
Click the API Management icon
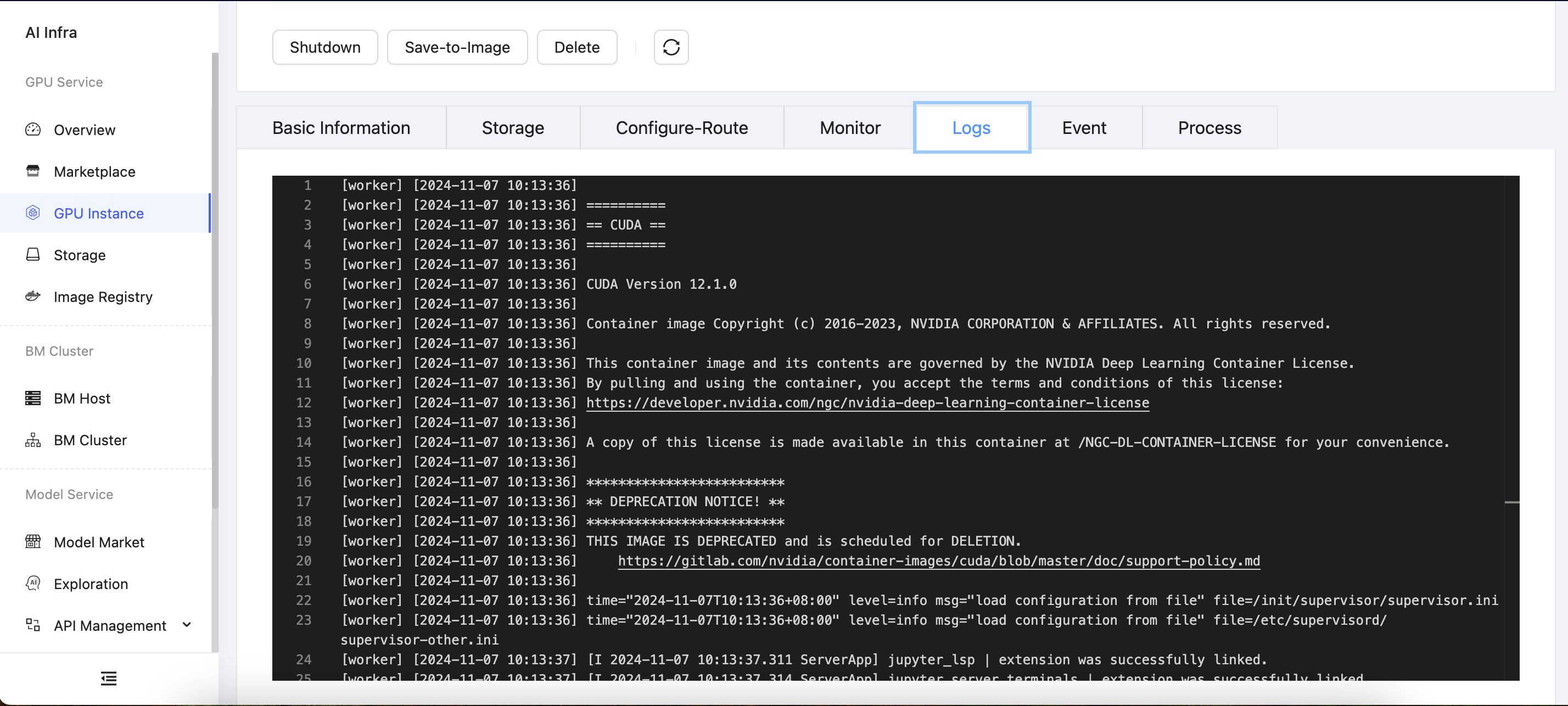point(33,625)
